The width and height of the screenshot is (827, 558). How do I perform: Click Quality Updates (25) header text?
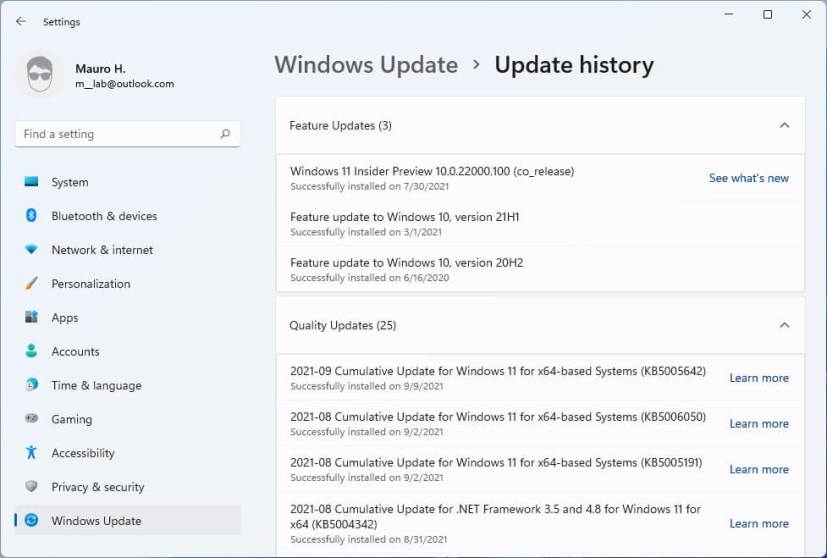[x=342, y=325]
